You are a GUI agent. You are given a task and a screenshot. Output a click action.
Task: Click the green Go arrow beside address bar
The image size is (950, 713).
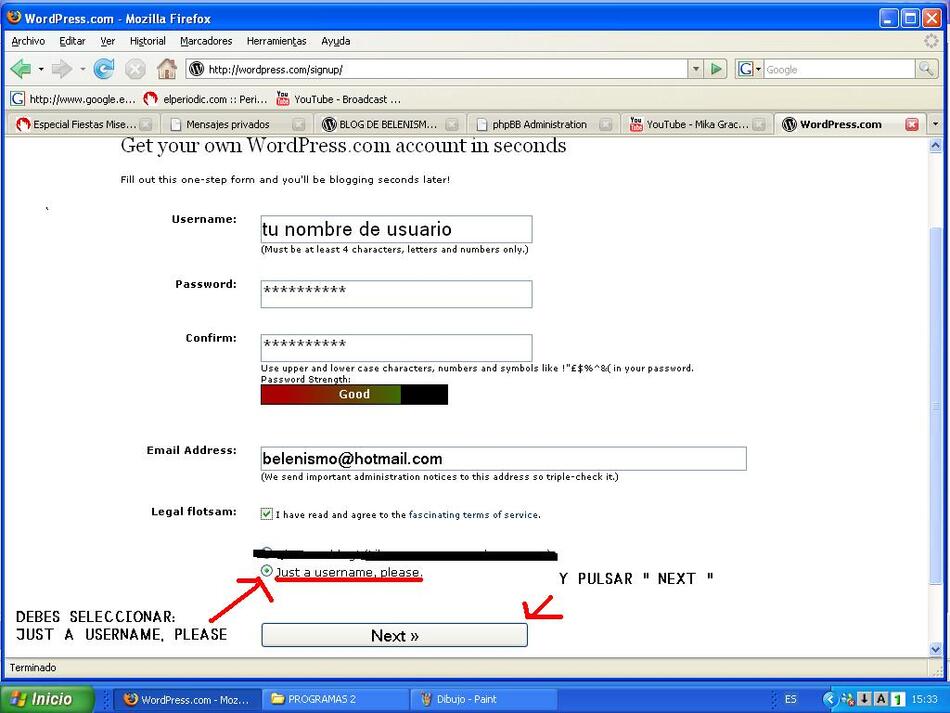pos(716,69)
